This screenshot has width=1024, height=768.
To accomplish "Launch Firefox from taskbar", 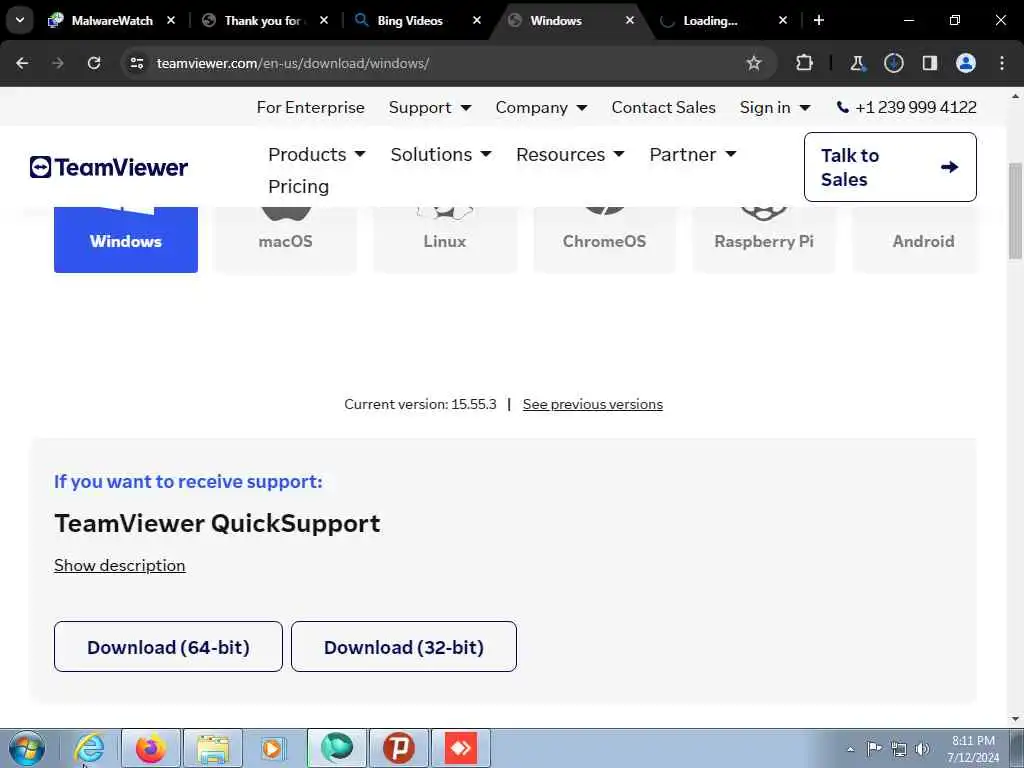I will tap(151, 748).
